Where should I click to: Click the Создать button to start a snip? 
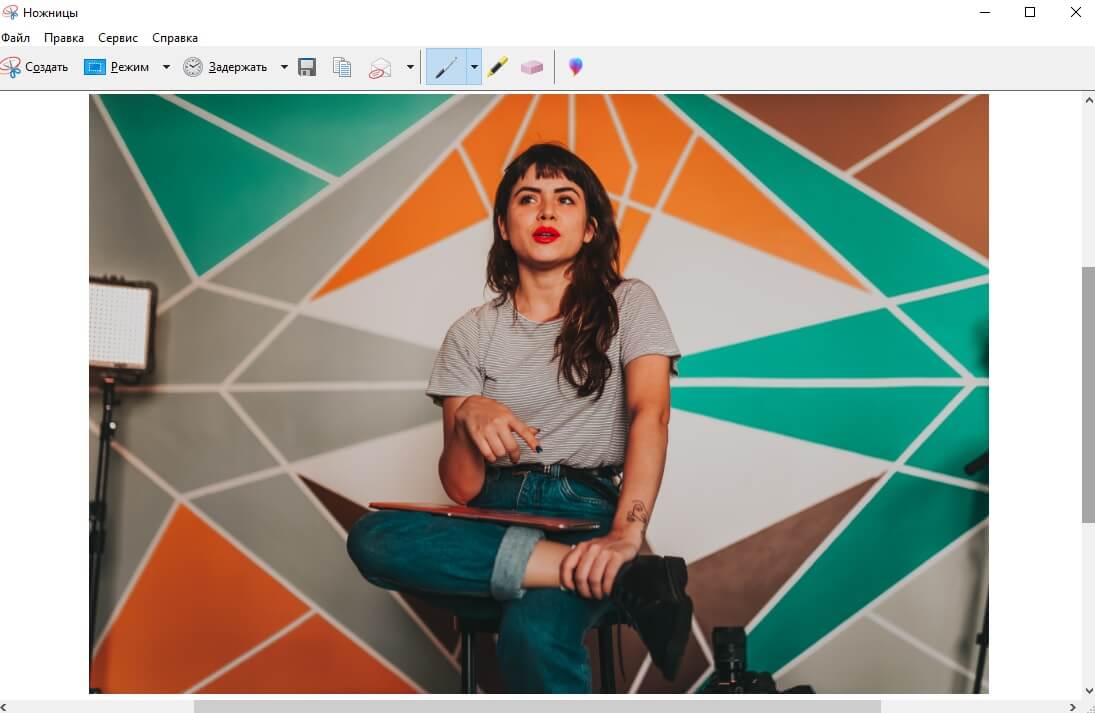pyautogui.click(x=35, y=67)
